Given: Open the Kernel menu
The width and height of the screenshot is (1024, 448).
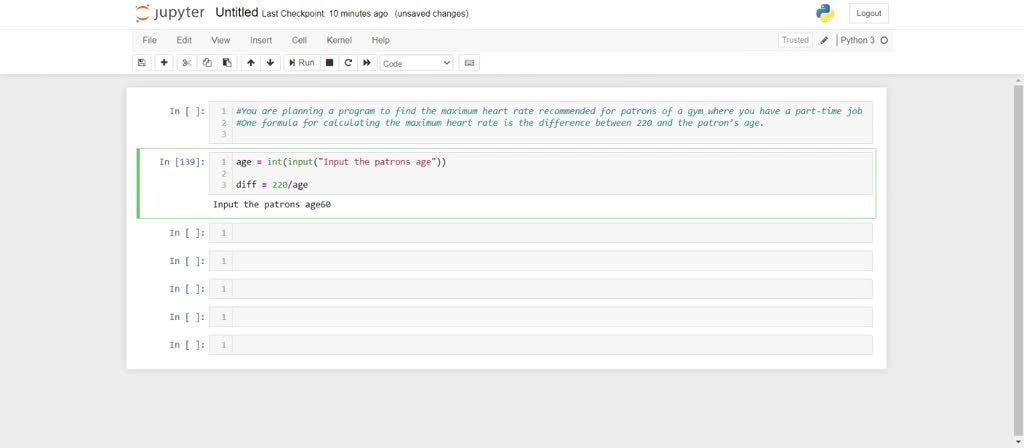Looking at the screenshot, I should 339,40.
